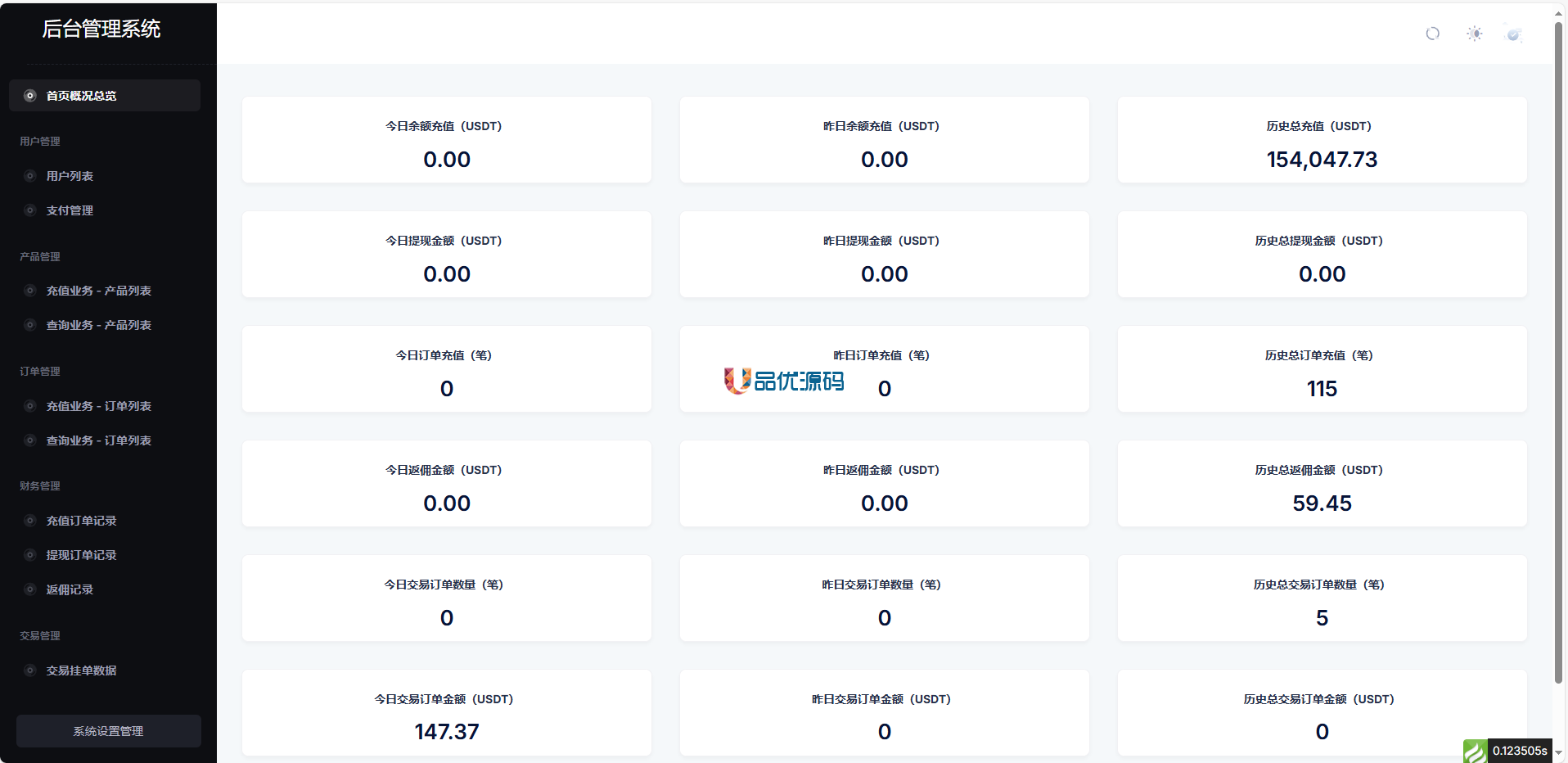1568x763 pixels.
Task: Click bullet icon beside 返佣记录
Action: (30, 589)
